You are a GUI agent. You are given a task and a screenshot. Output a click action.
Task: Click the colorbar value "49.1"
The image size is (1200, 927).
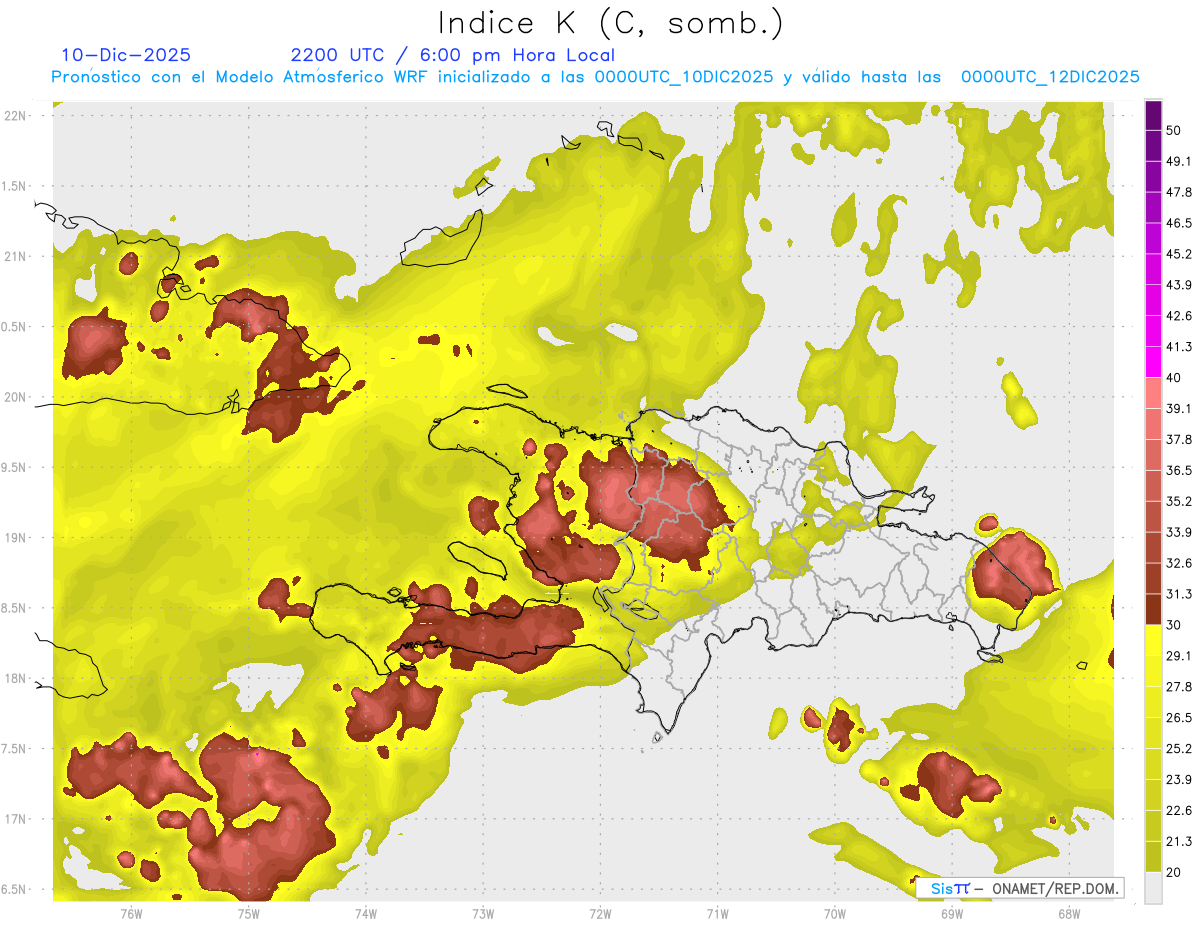pos(1179,161)
